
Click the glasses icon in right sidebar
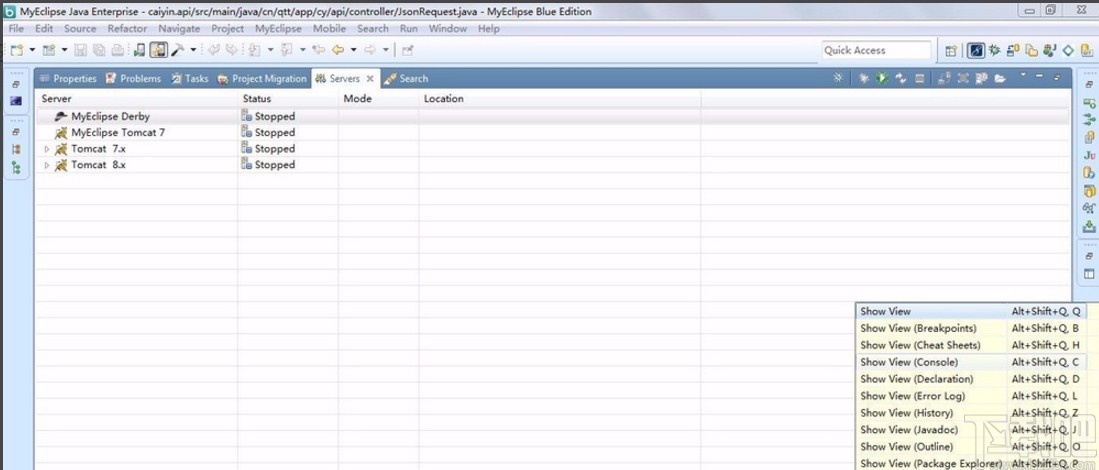[1089, 208]
